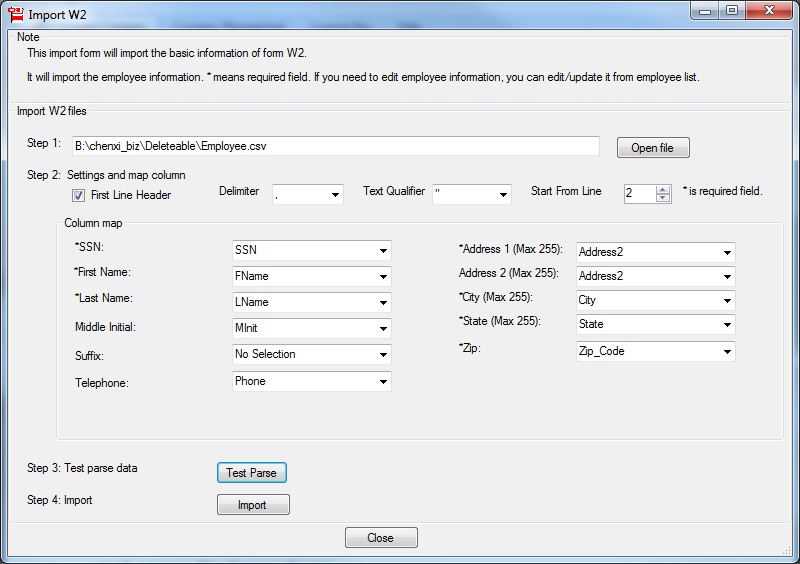
Task: Toggle the First Line Header checkbox
Action: pyautogui.click(x=79, y=195)
